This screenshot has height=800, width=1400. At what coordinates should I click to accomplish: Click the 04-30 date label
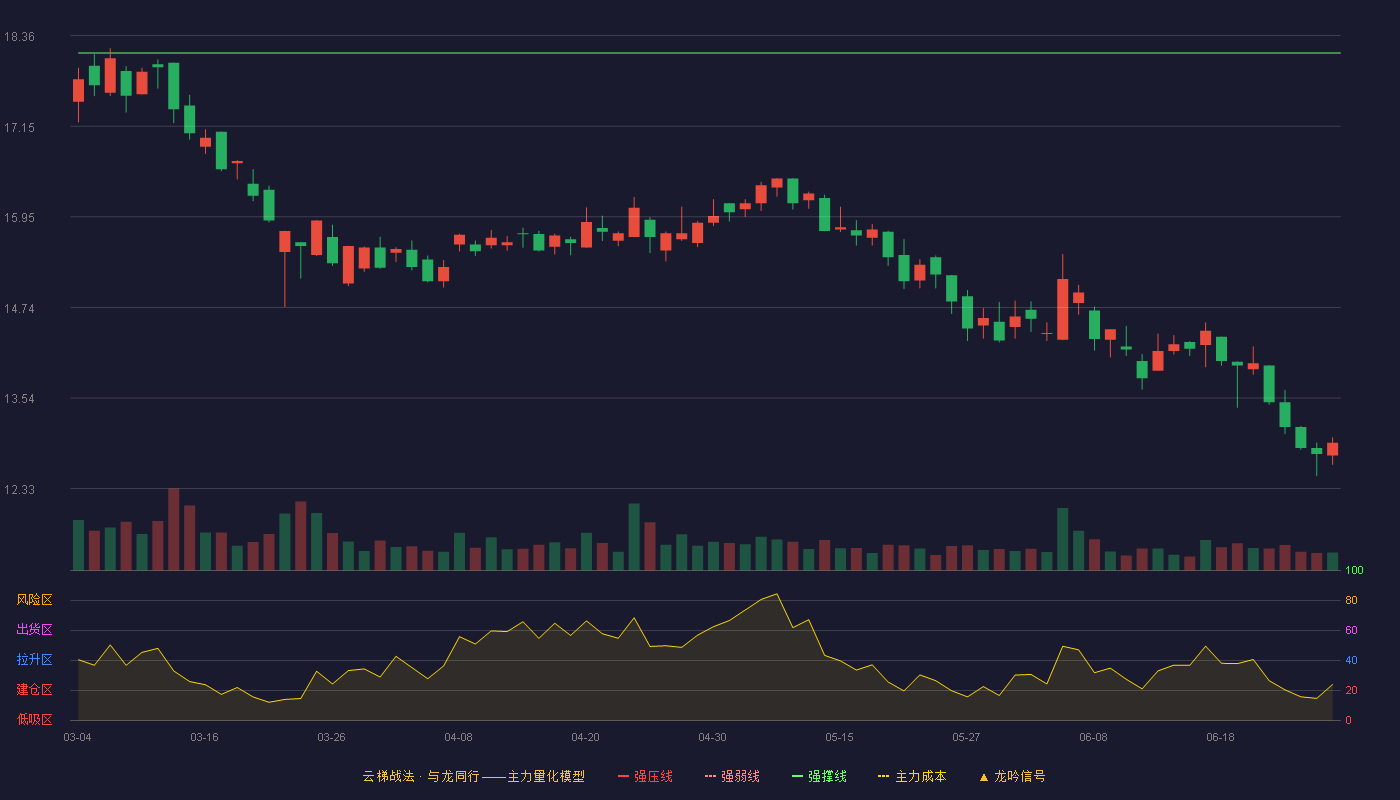point(713,737)
